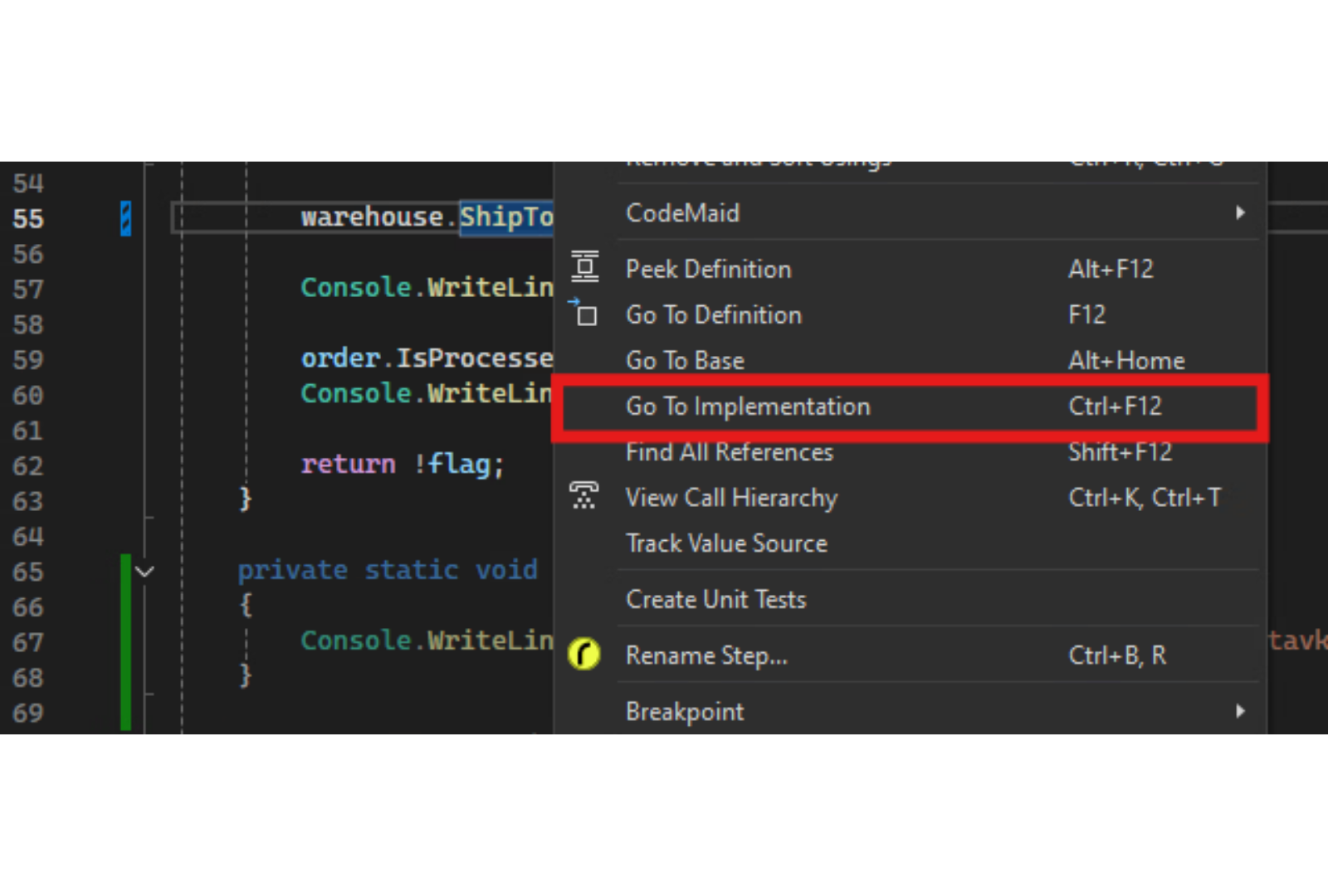
Task: Click the warehouse identifier in code
Action: click(x=372, y=217)
